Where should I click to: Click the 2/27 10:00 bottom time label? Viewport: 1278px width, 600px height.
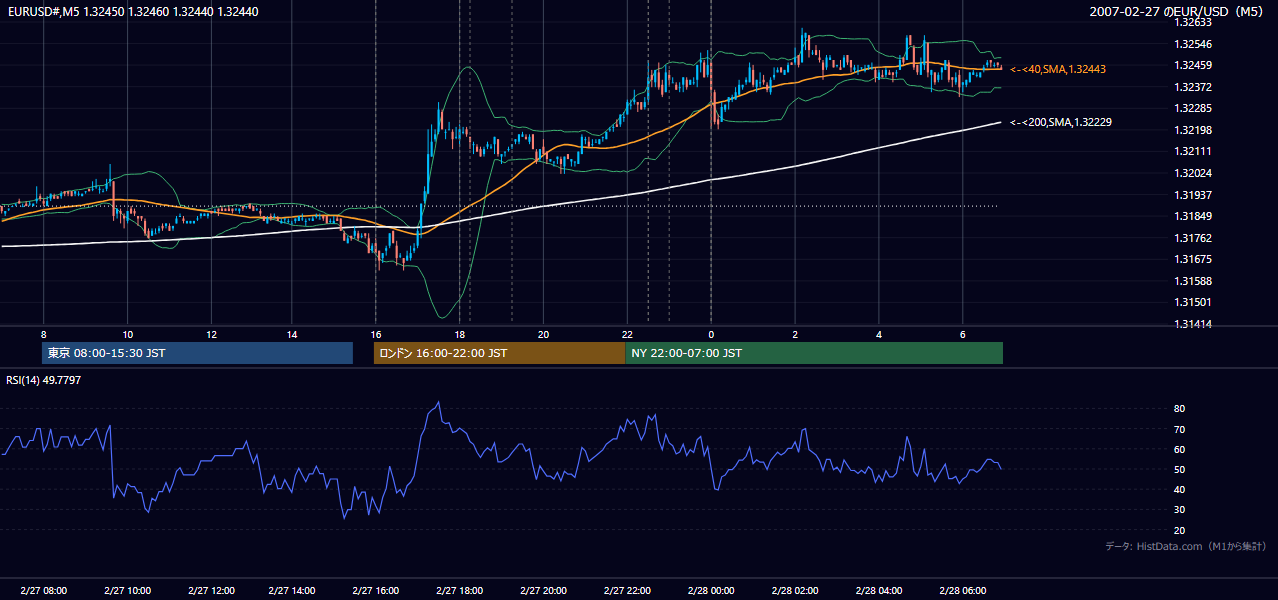(127, 590)
